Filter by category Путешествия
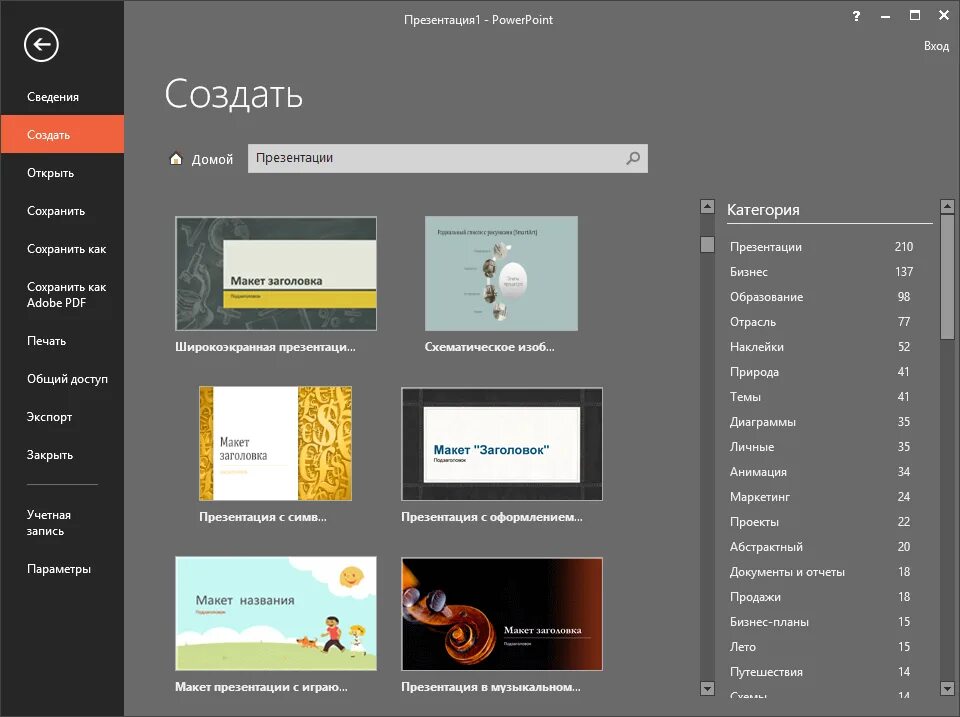 pyautogui.click(x=820, y=672)
